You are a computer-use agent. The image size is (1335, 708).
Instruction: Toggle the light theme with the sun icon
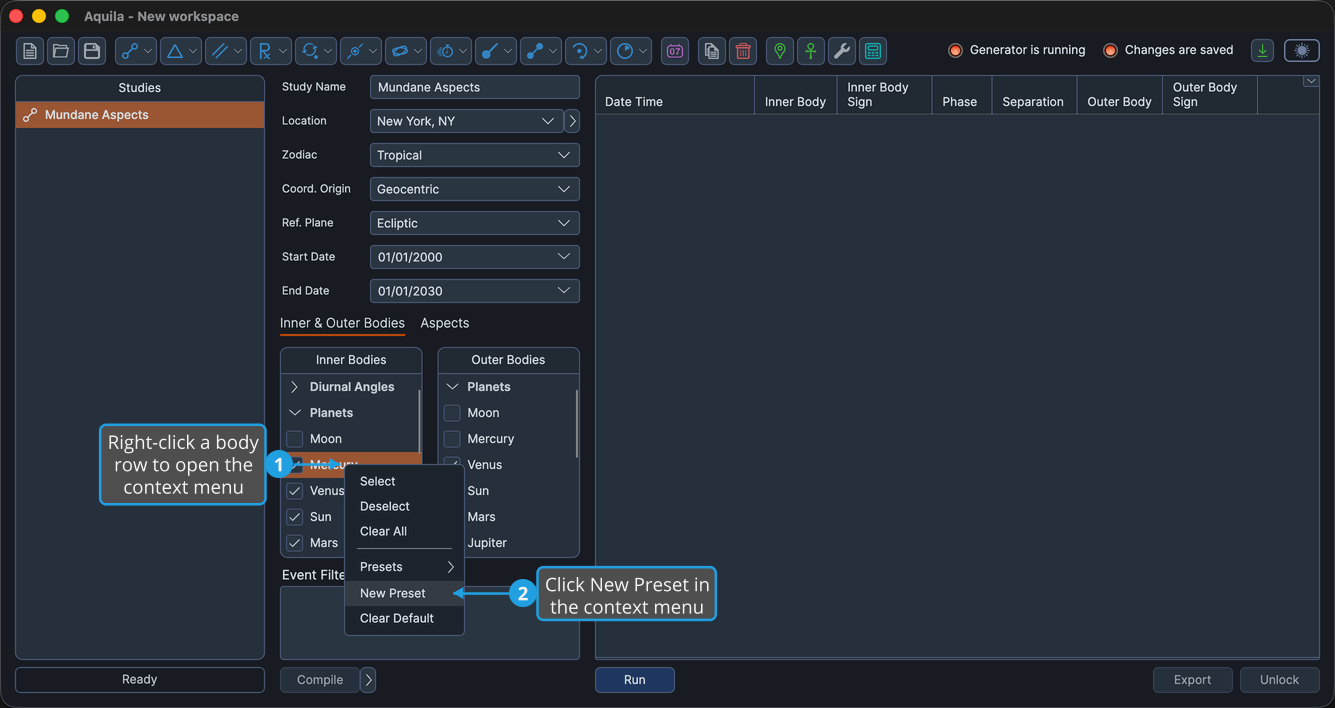[1302, 51]
